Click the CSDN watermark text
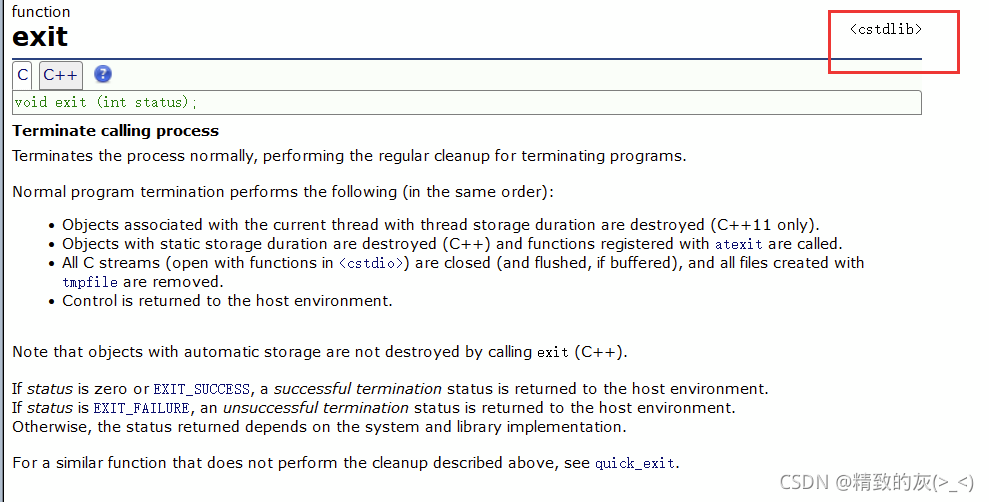Image resolution: width=989 pixels, height=502 pixels. (877, 482)
